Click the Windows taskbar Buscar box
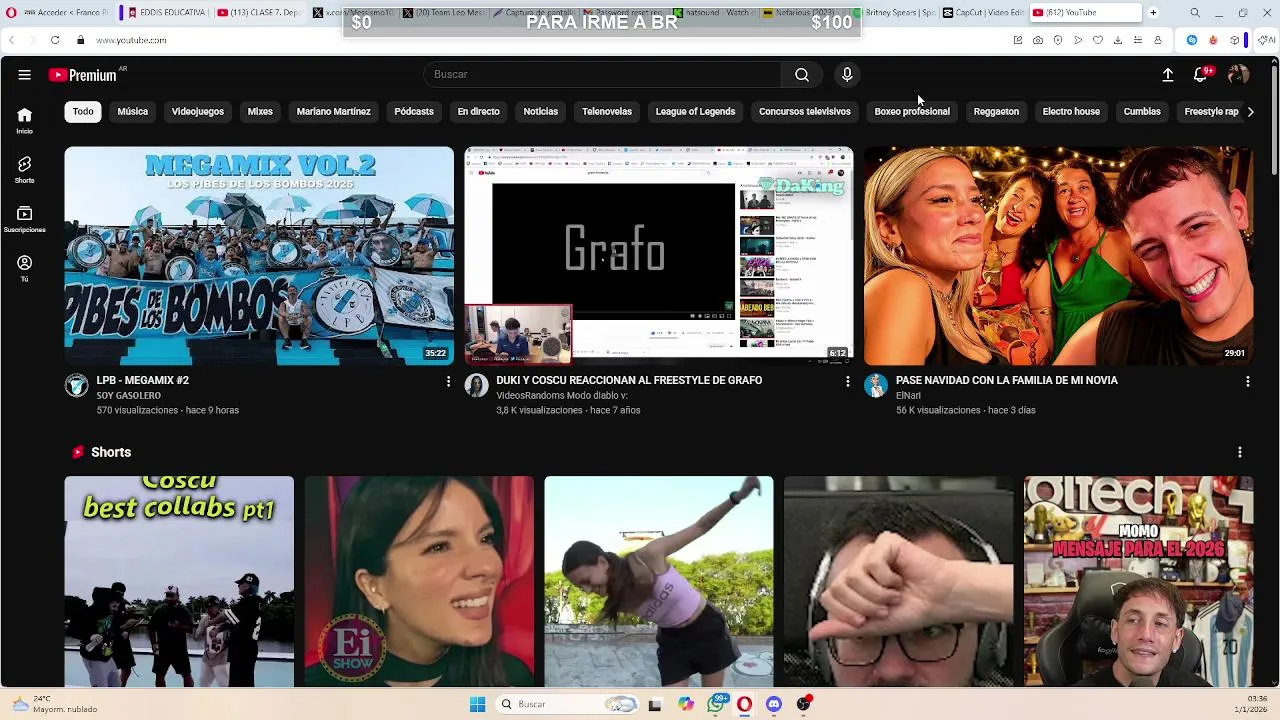 [567, 704]
